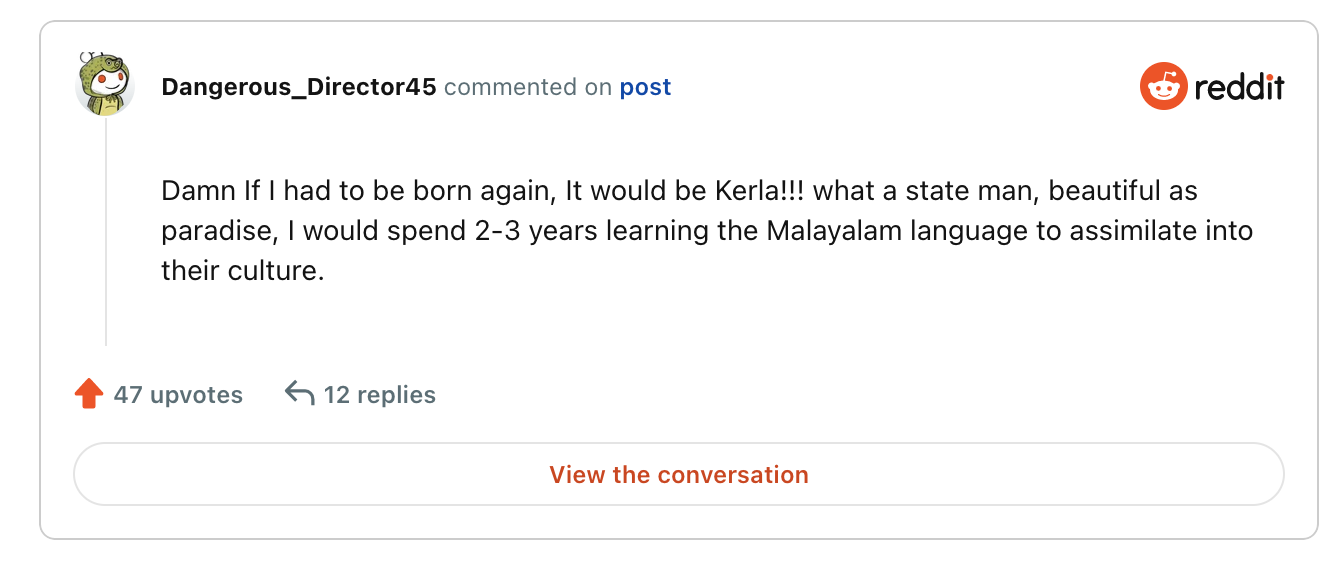
Task: Click the orange upvote arrow icon
Action: pyautogui.click(x=89, y=394)
